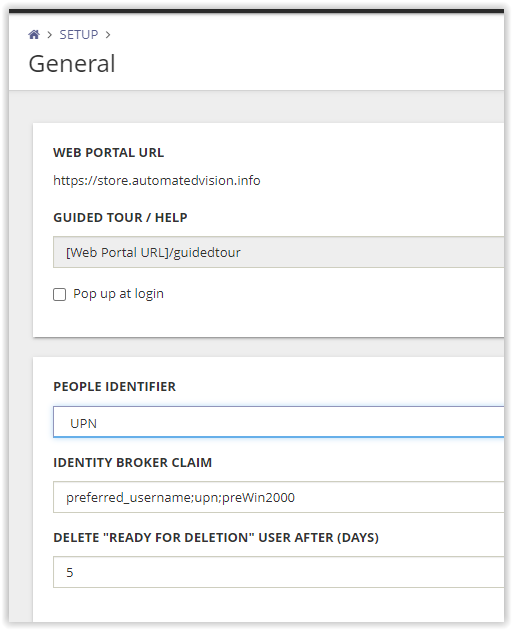
Task: Click the dark top bar of page
Action: [x=256, y=11]
